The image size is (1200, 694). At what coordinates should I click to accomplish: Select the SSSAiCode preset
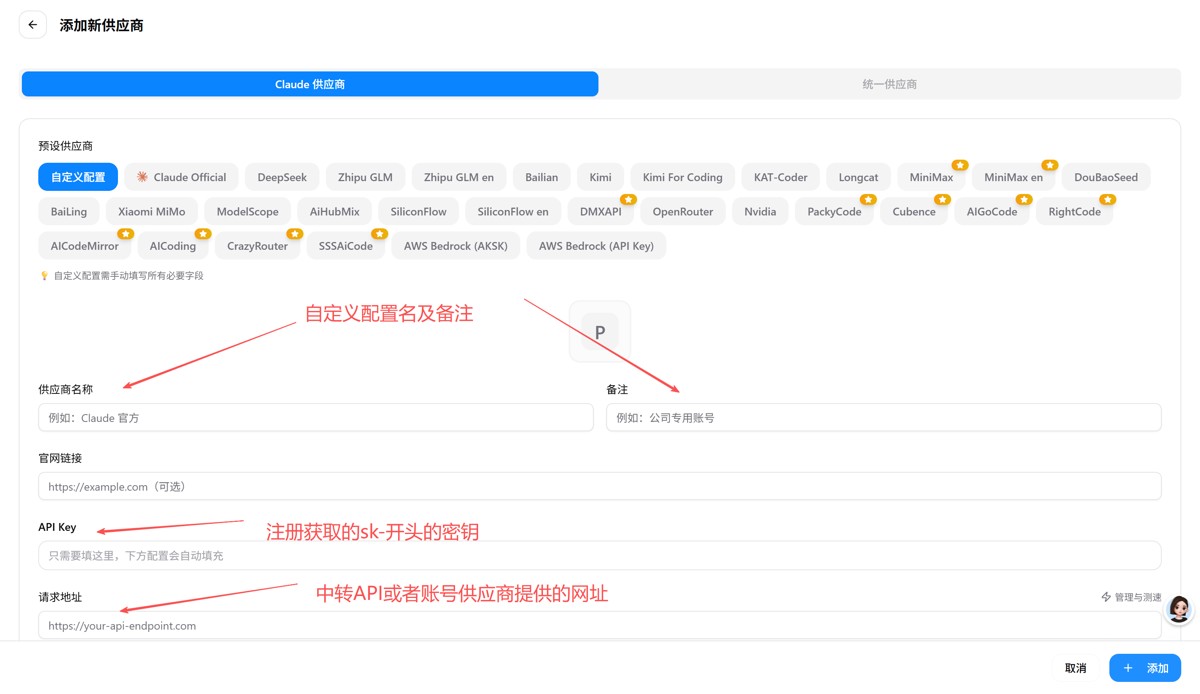click(x=346, y=246)
